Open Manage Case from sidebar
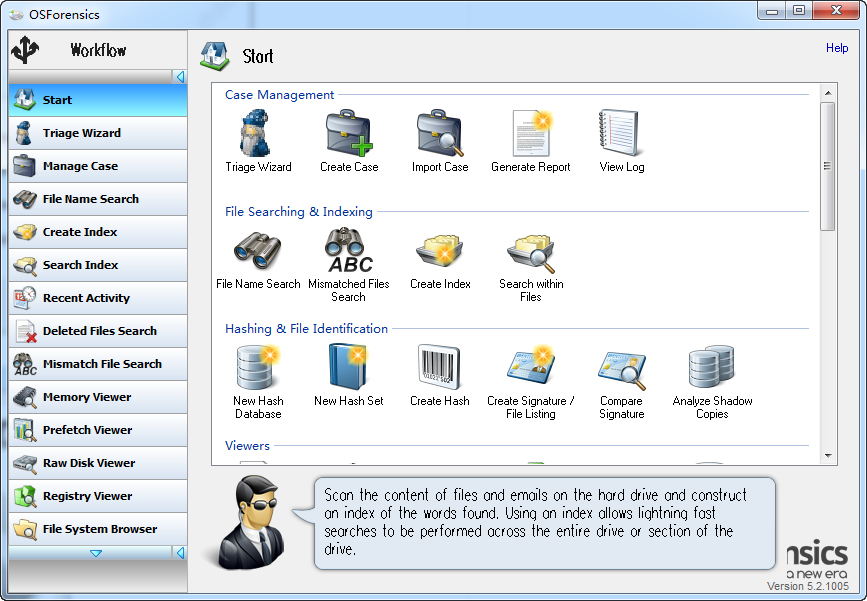Screen dimensions: 867x601 (x=98, y=166)
